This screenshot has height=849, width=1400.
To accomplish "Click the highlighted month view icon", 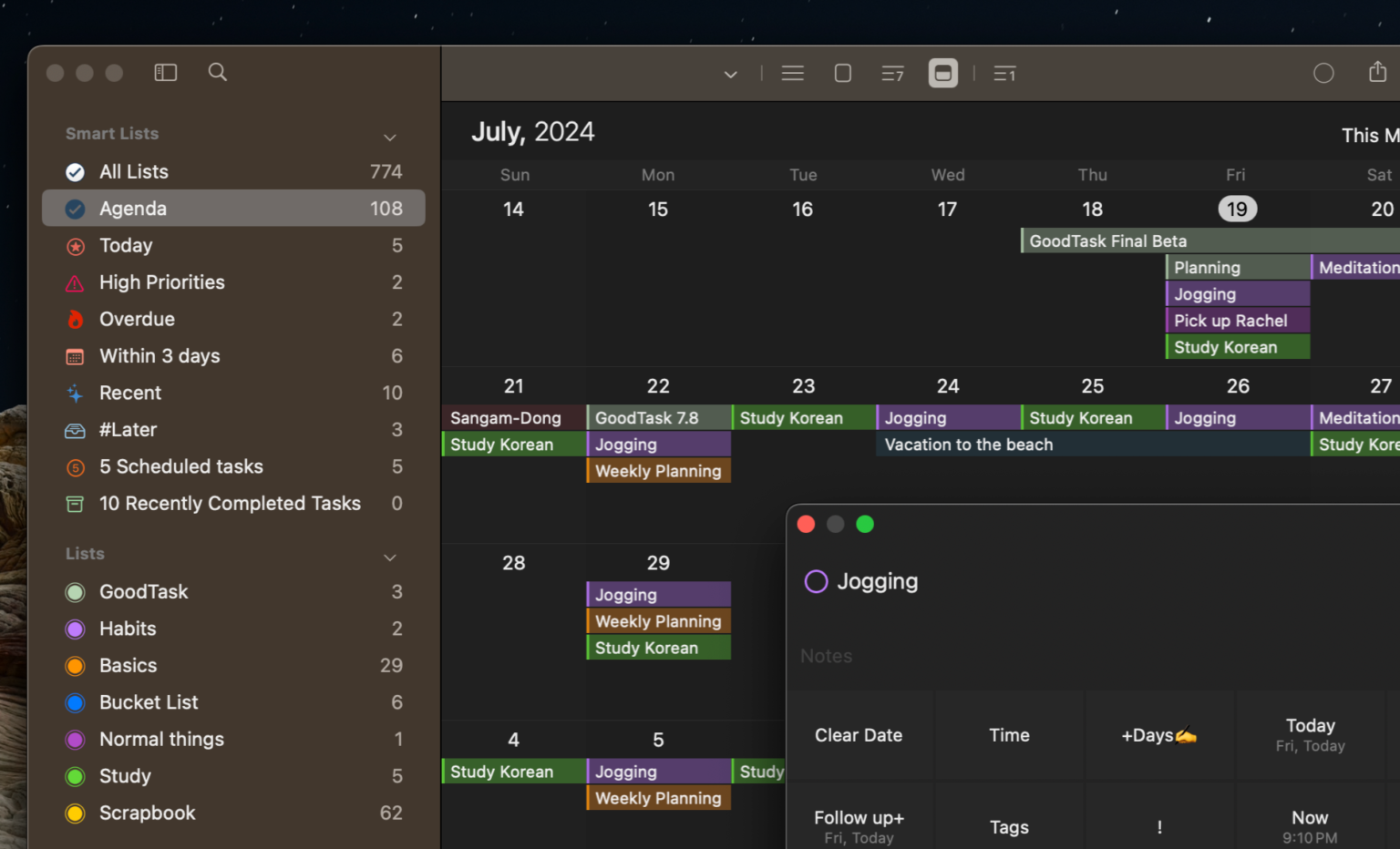I will (x=942, y=73).
